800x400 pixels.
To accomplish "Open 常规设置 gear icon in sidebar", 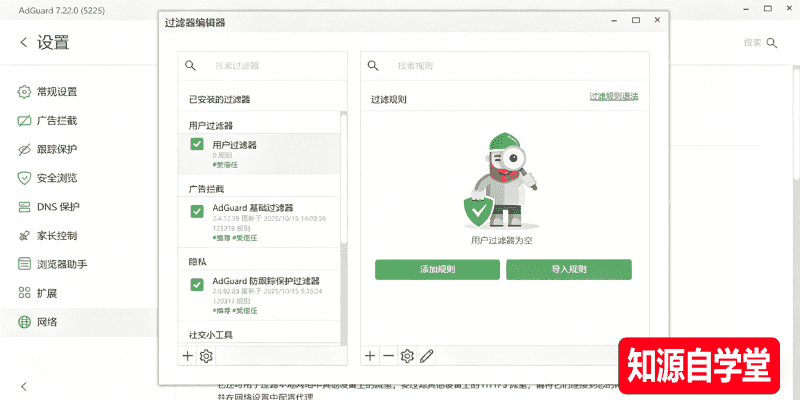I will click(24, 92).
